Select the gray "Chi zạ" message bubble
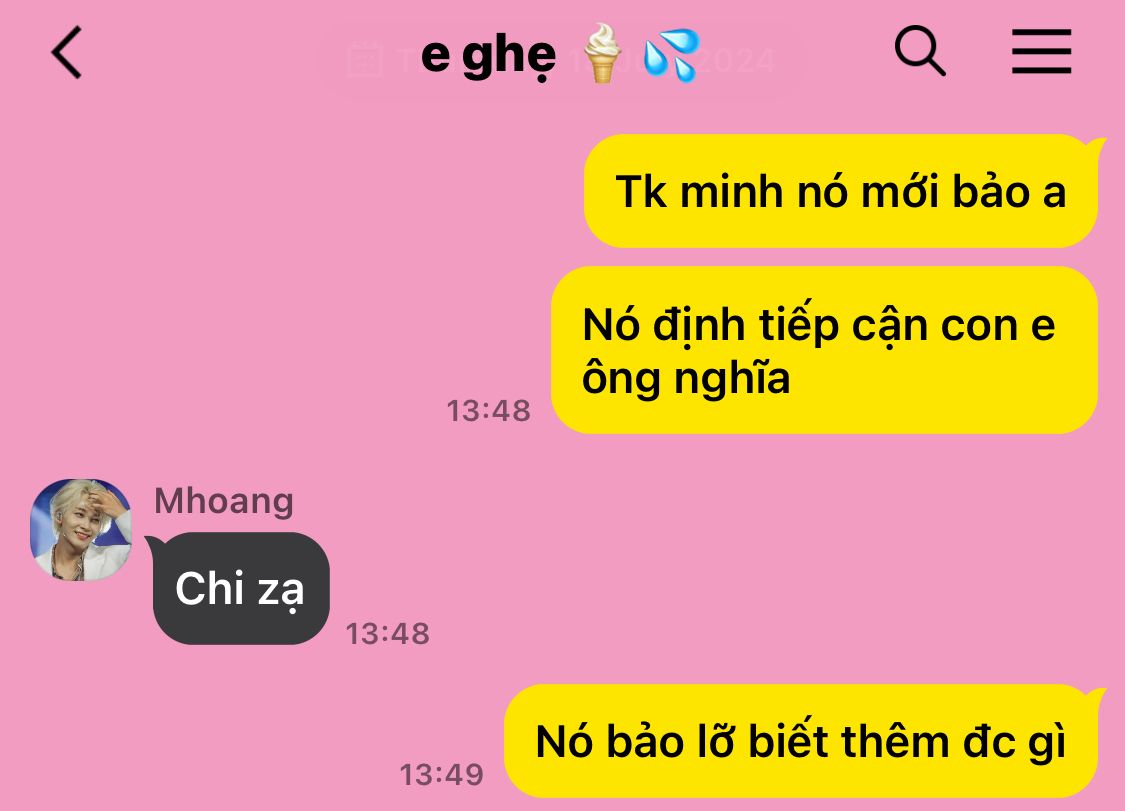The image size is (1125, 811). [x=241, y=589]
